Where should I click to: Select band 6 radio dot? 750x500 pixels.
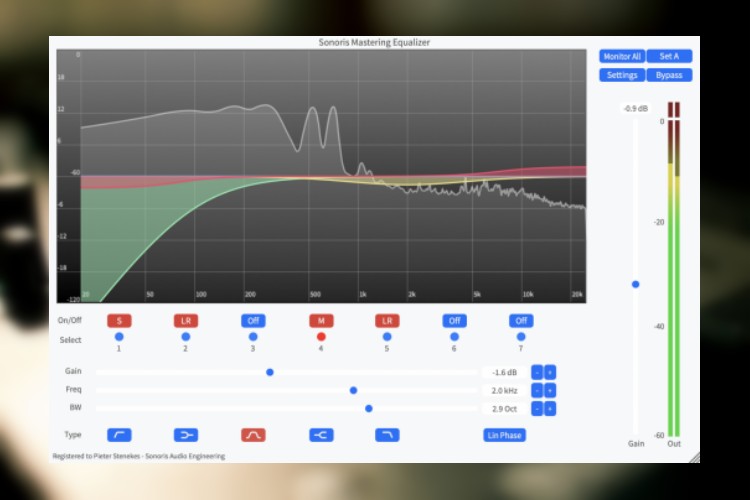(x=454, y=337)
